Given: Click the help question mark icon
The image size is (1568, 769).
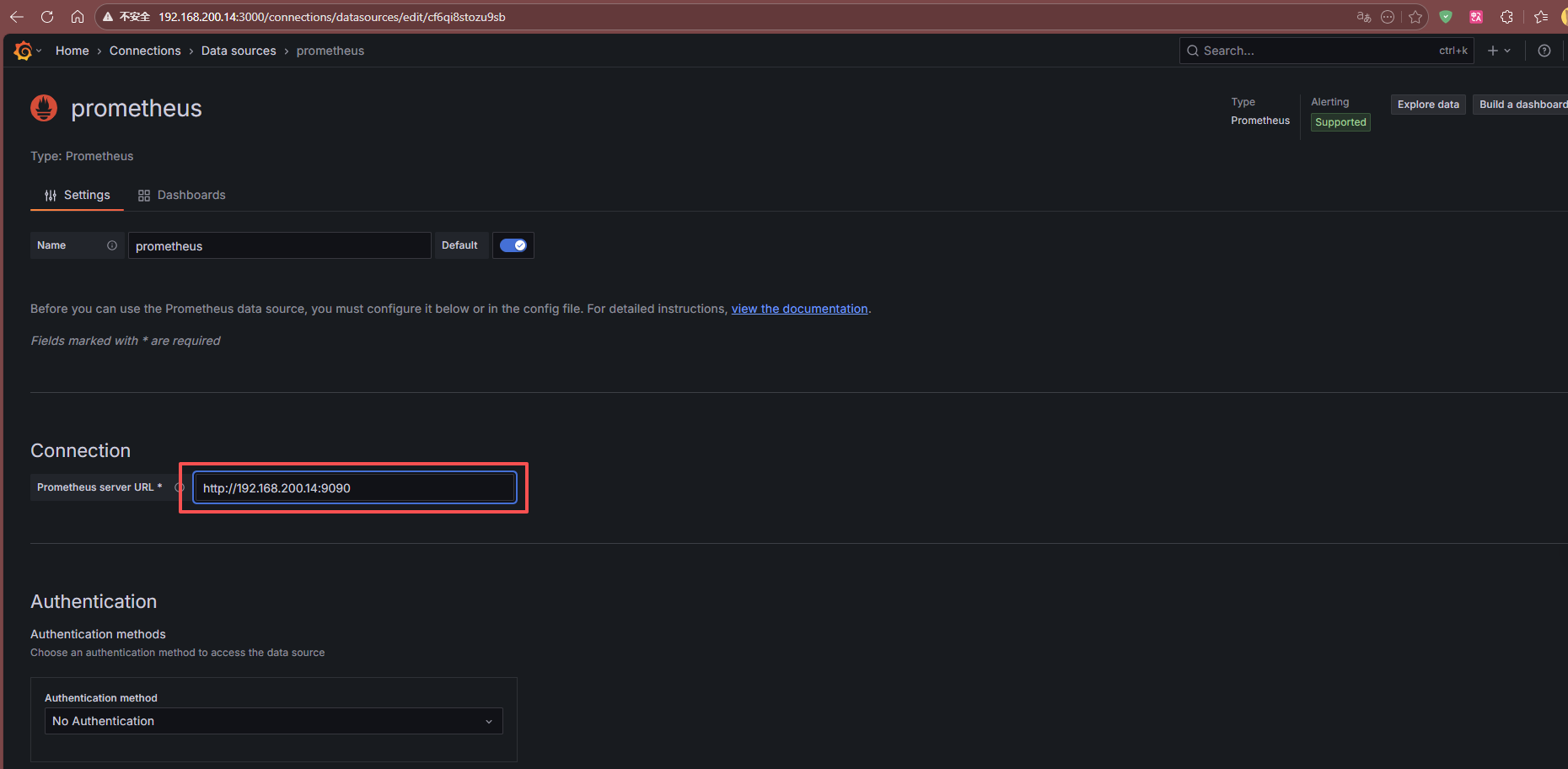Looking at the screenshot, I should [1544, 51].
